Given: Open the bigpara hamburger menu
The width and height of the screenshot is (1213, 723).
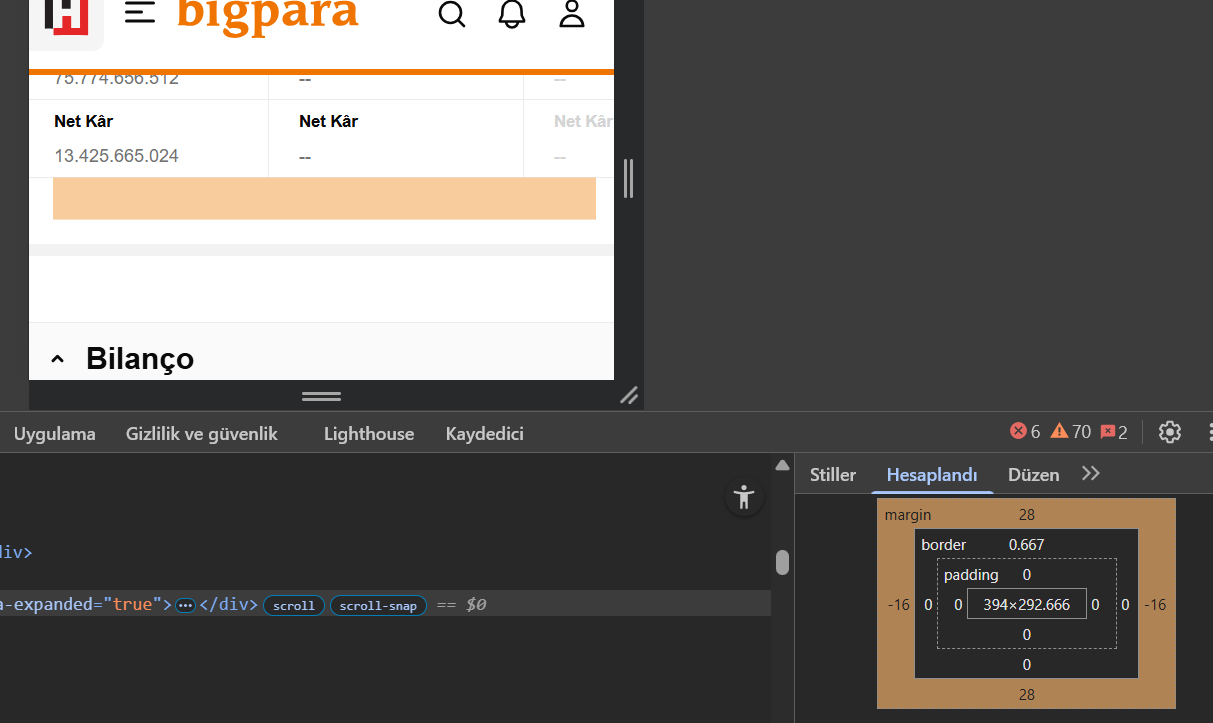Looking at the screenshot, I should click(x=140, y=13).
